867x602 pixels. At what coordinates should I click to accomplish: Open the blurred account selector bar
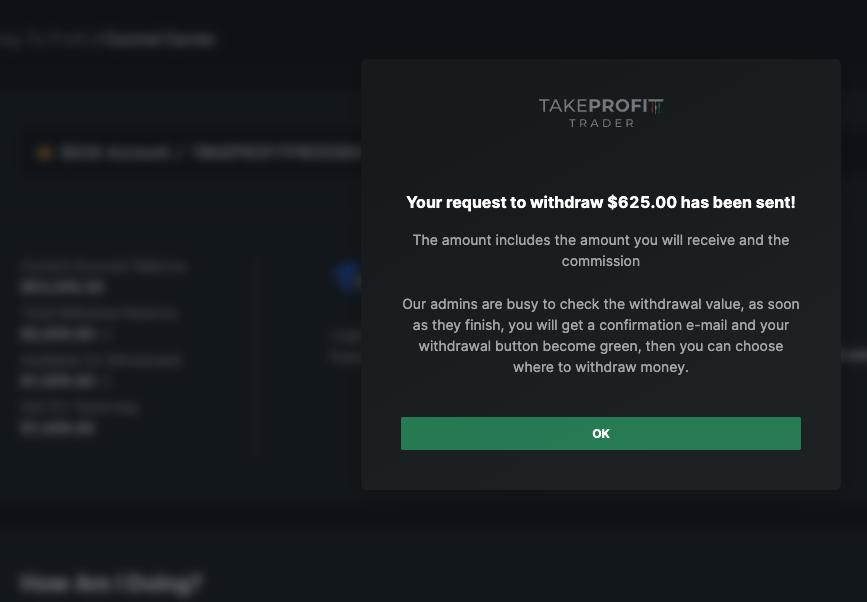[x=192, y=153]
